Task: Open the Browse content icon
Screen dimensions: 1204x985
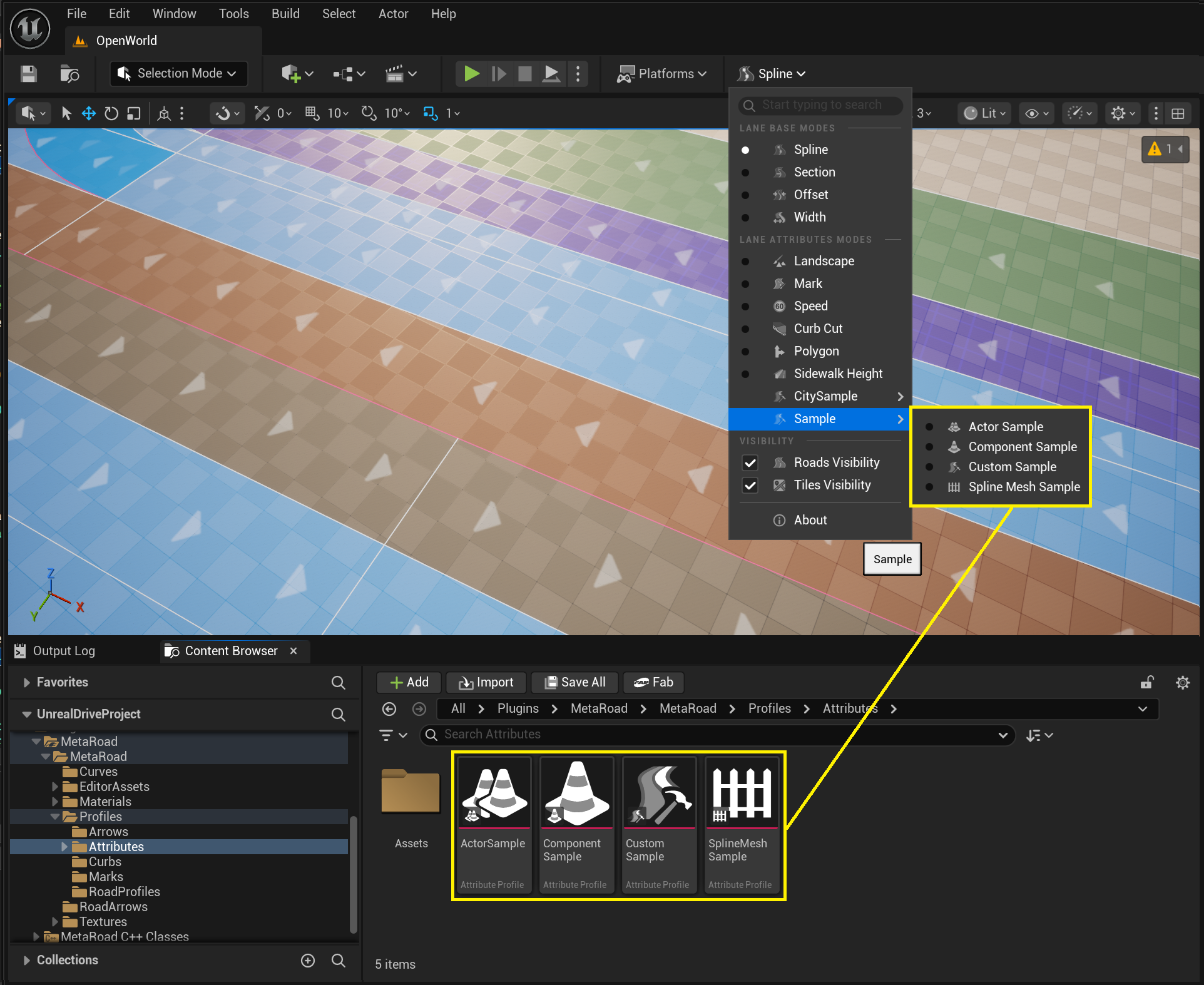Action: [x=69, y=74]
